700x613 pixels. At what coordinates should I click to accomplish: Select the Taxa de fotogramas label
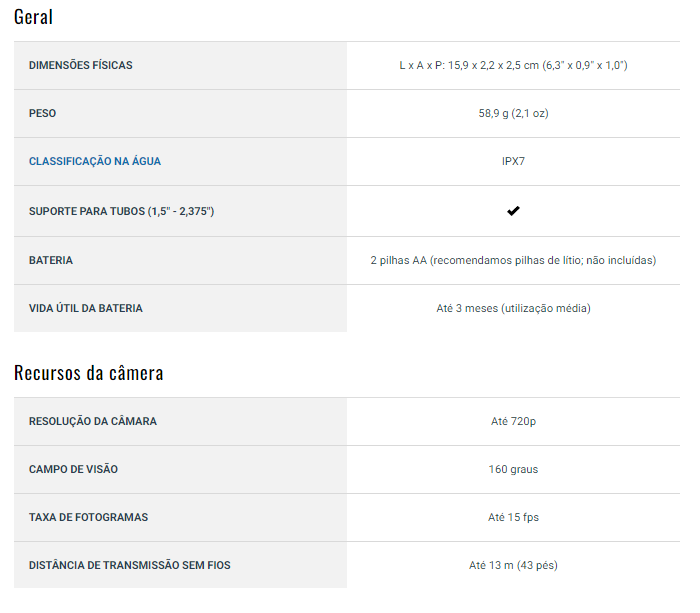[x=88, y=517]
